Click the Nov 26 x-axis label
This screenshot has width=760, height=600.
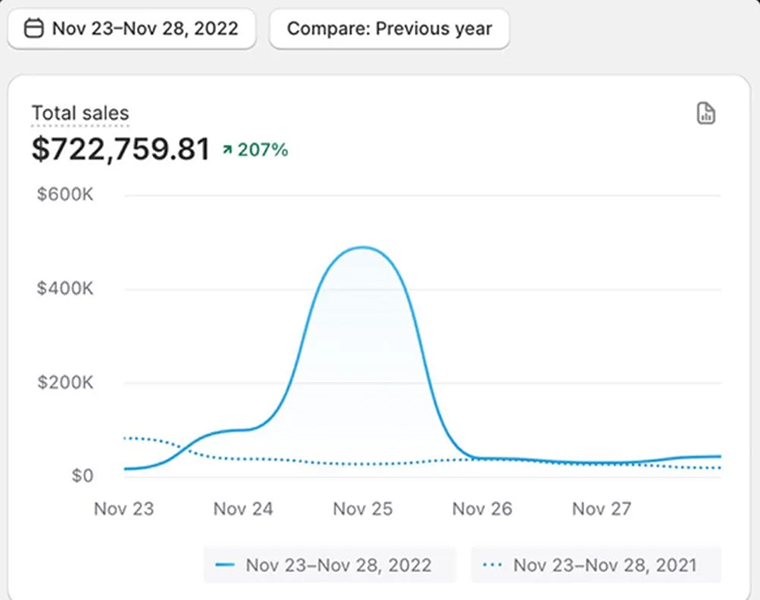(x=482, y=509)
